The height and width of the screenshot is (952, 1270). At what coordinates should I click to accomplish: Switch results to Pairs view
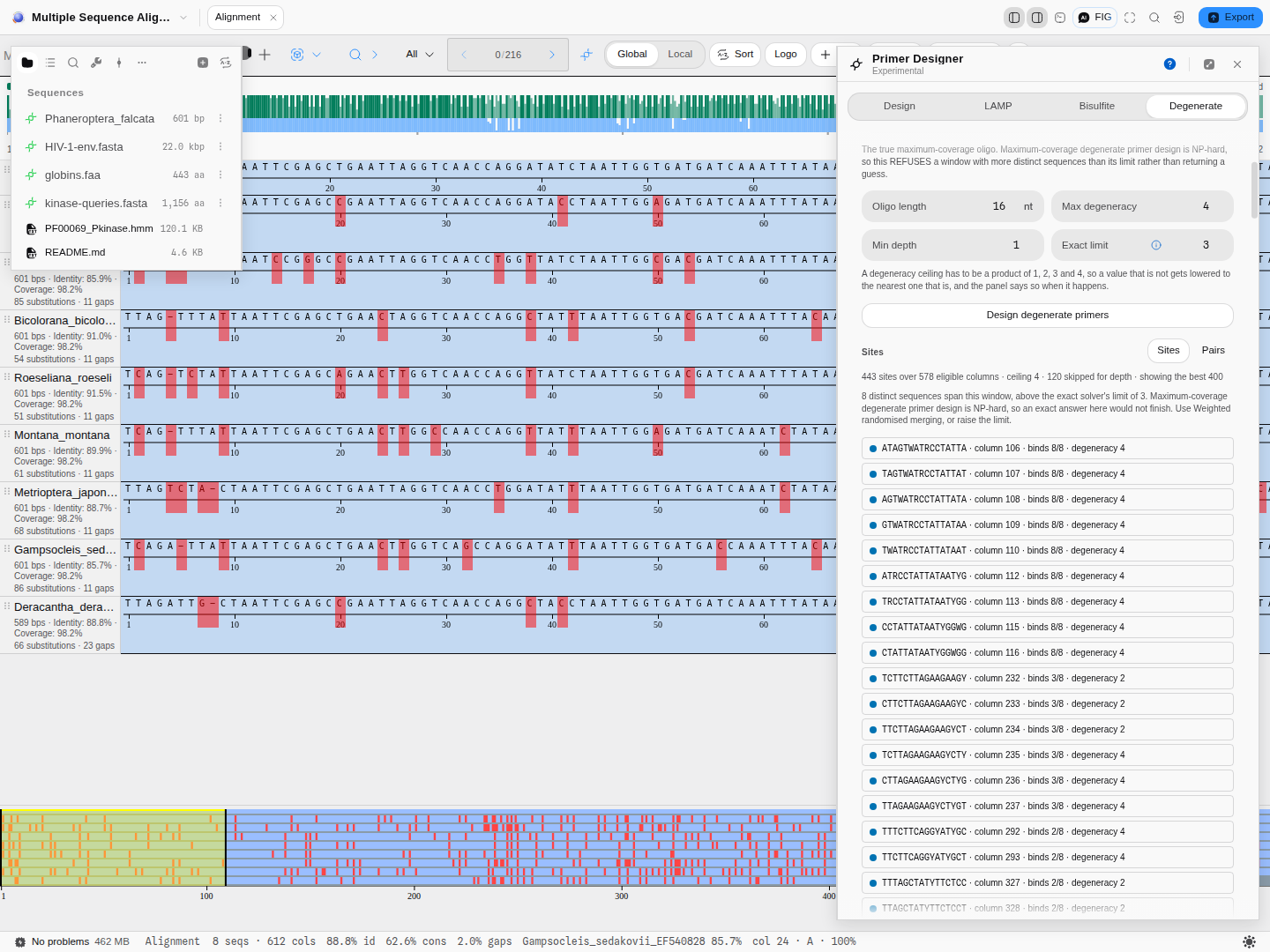click(1214, 351)
